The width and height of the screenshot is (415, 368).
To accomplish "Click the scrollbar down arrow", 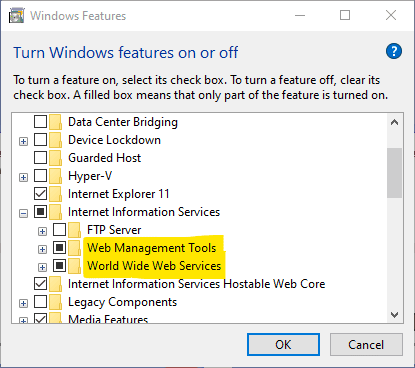I will [x=395, y=315].
